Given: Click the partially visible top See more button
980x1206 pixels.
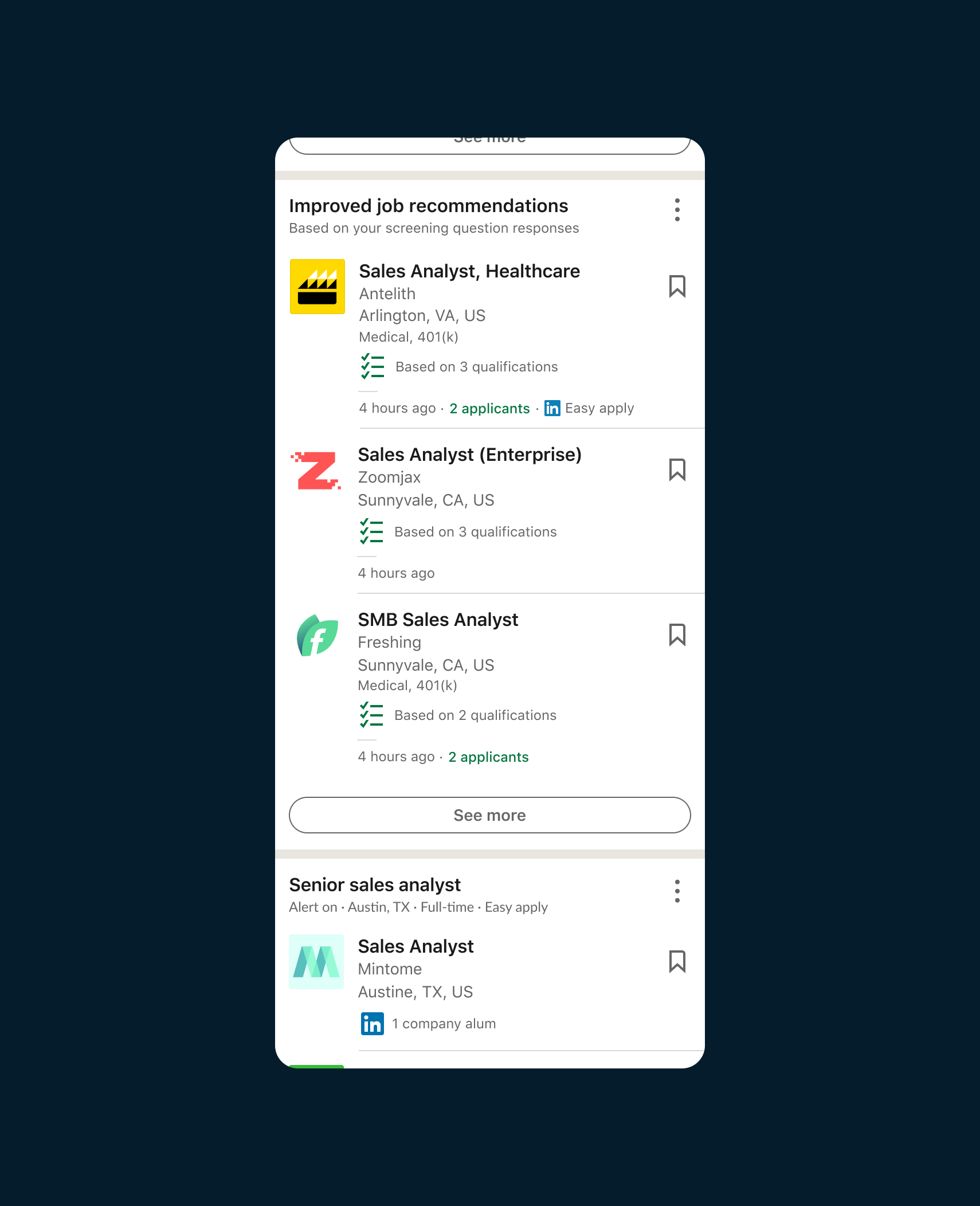Looking at the screenshot, I should [490, 146].
